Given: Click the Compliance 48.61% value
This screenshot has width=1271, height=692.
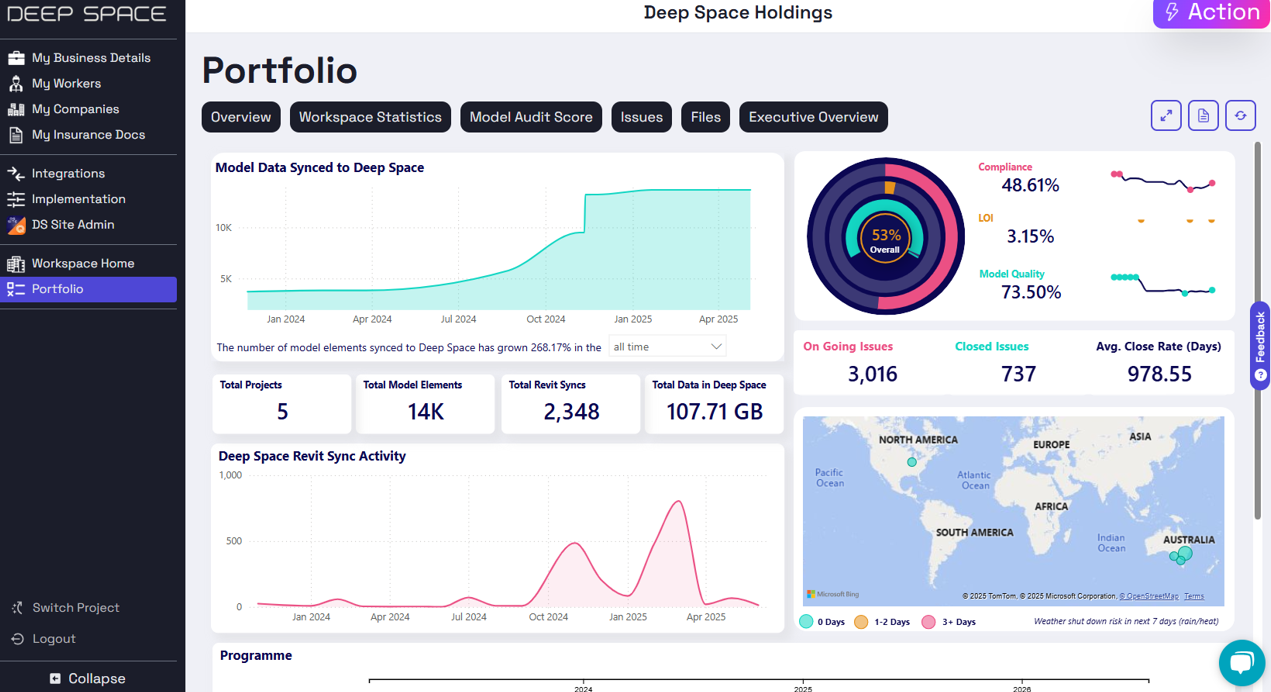Looking at the screenshot, I should pyautogui.click(x=1030, y=185).
